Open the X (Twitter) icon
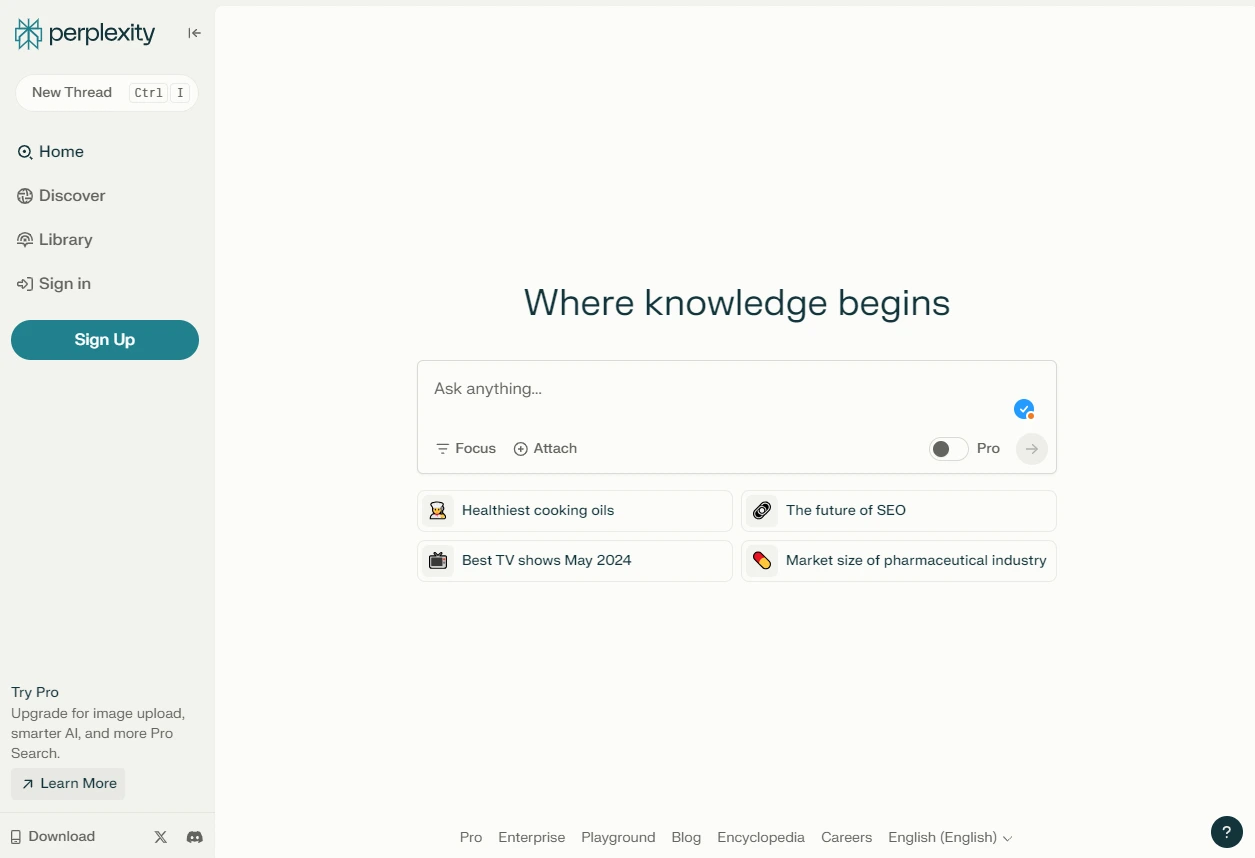The image size is (1255, 858). (x=161, y=837)
